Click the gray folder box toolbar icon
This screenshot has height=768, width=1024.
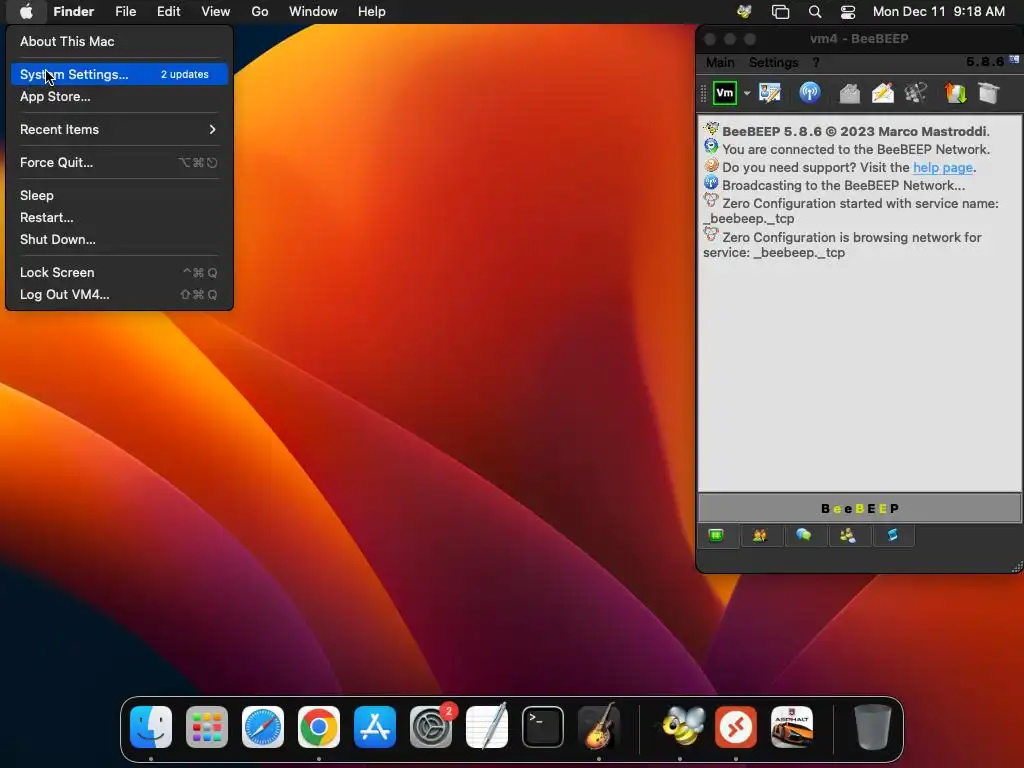(989, 93)
